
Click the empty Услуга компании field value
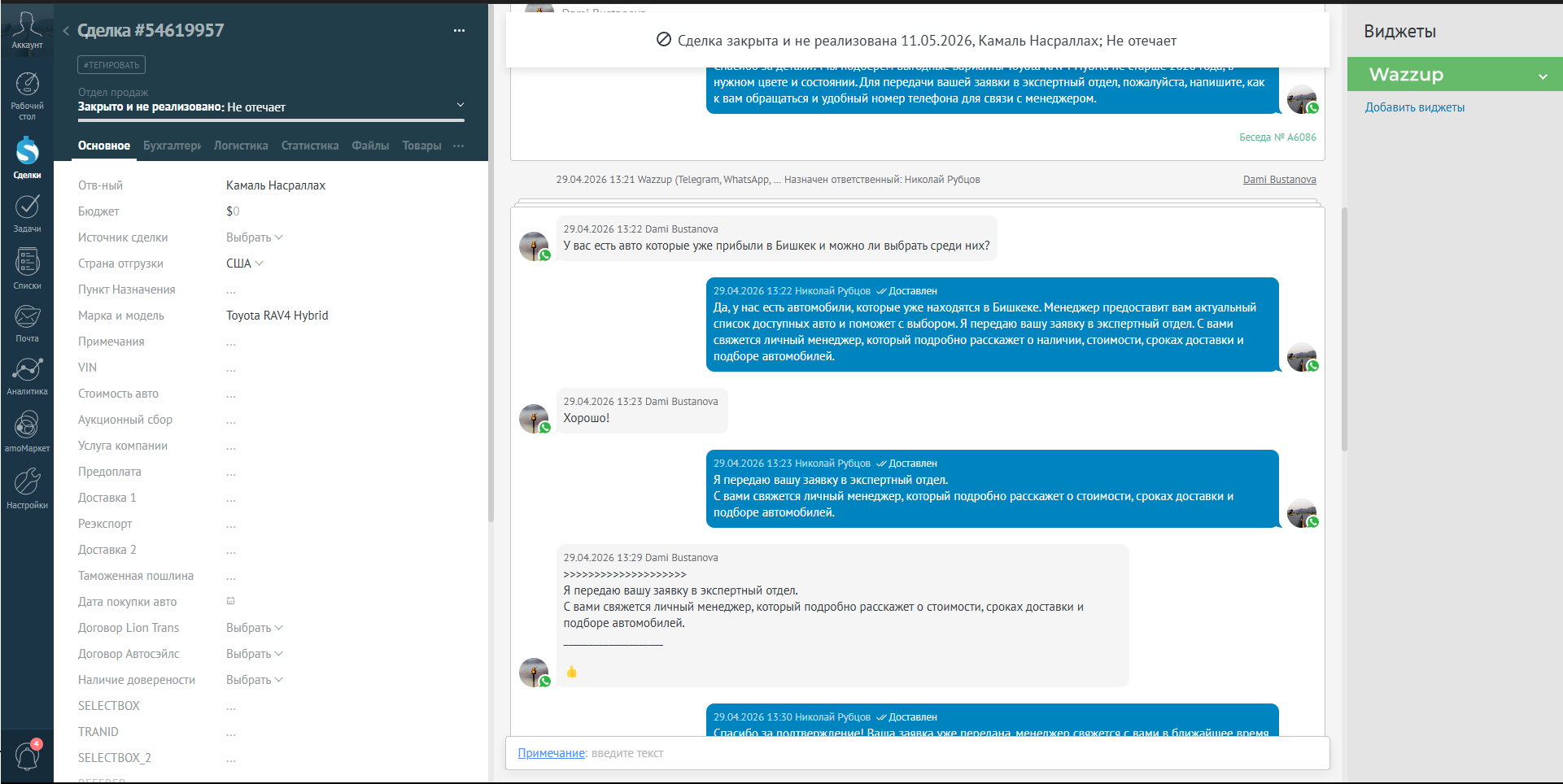[231, 446]
